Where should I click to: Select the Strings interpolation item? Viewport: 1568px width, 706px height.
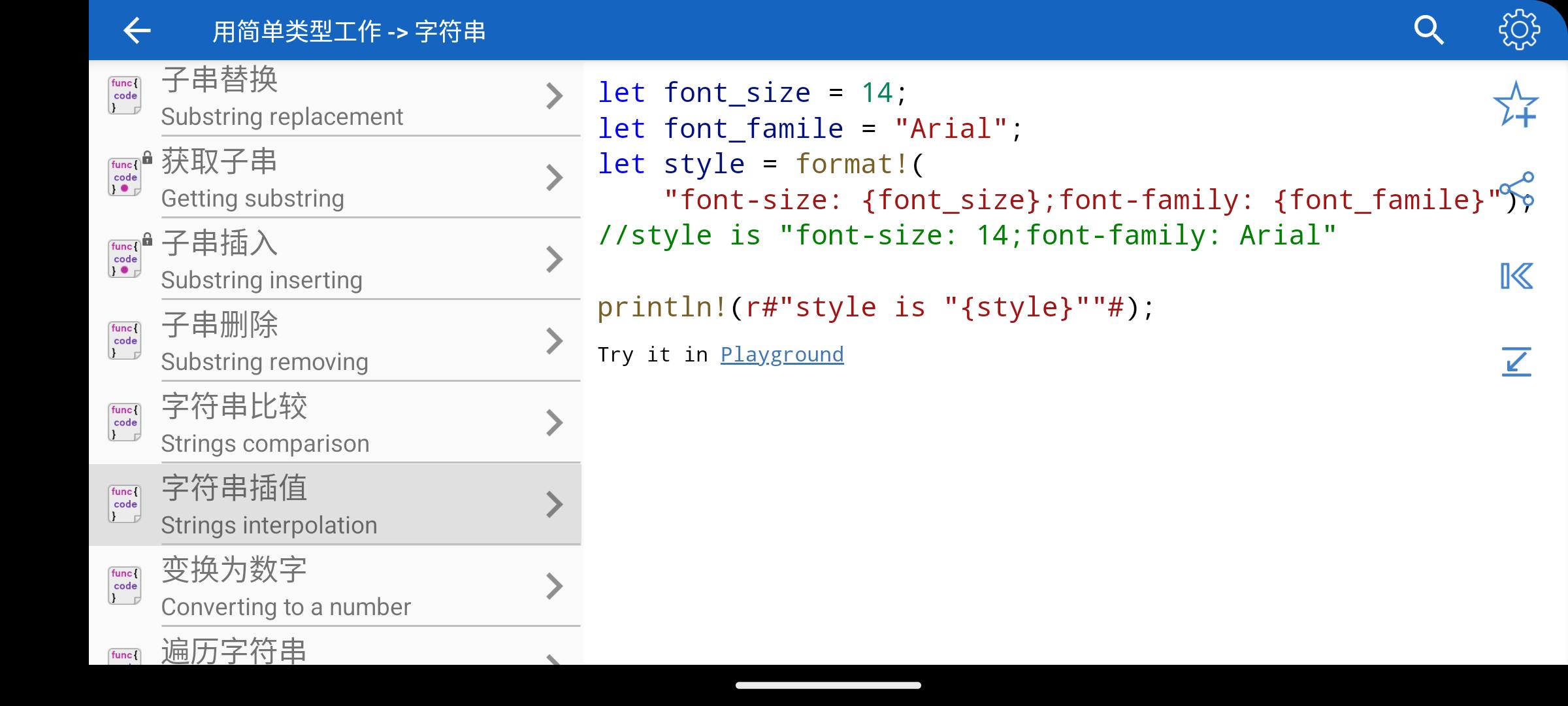(x=333, y=505)
